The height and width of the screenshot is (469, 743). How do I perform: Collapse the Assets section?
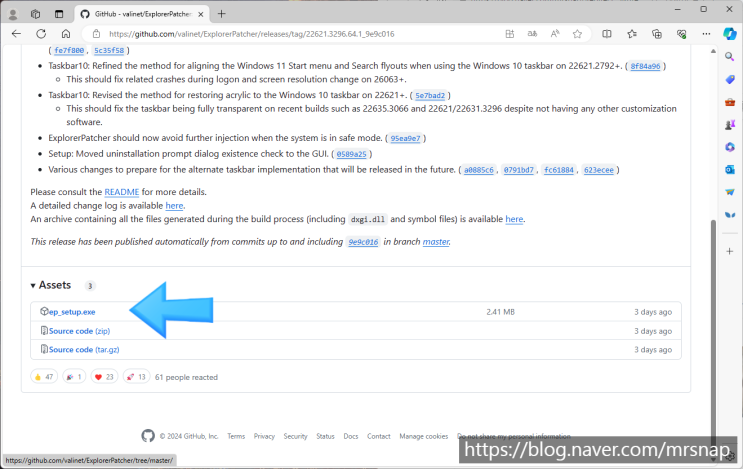pos(51,285)
